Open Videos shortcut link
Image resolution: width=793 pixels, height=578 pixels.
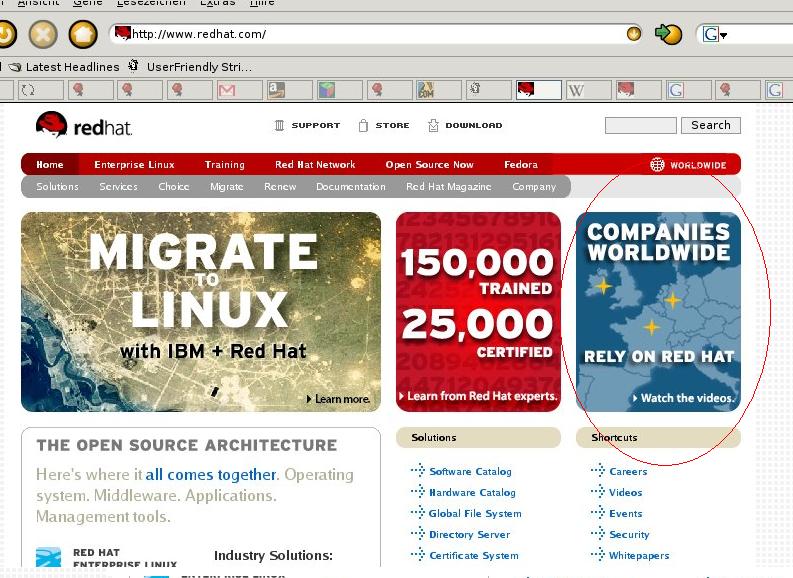(x=626, y=493)
